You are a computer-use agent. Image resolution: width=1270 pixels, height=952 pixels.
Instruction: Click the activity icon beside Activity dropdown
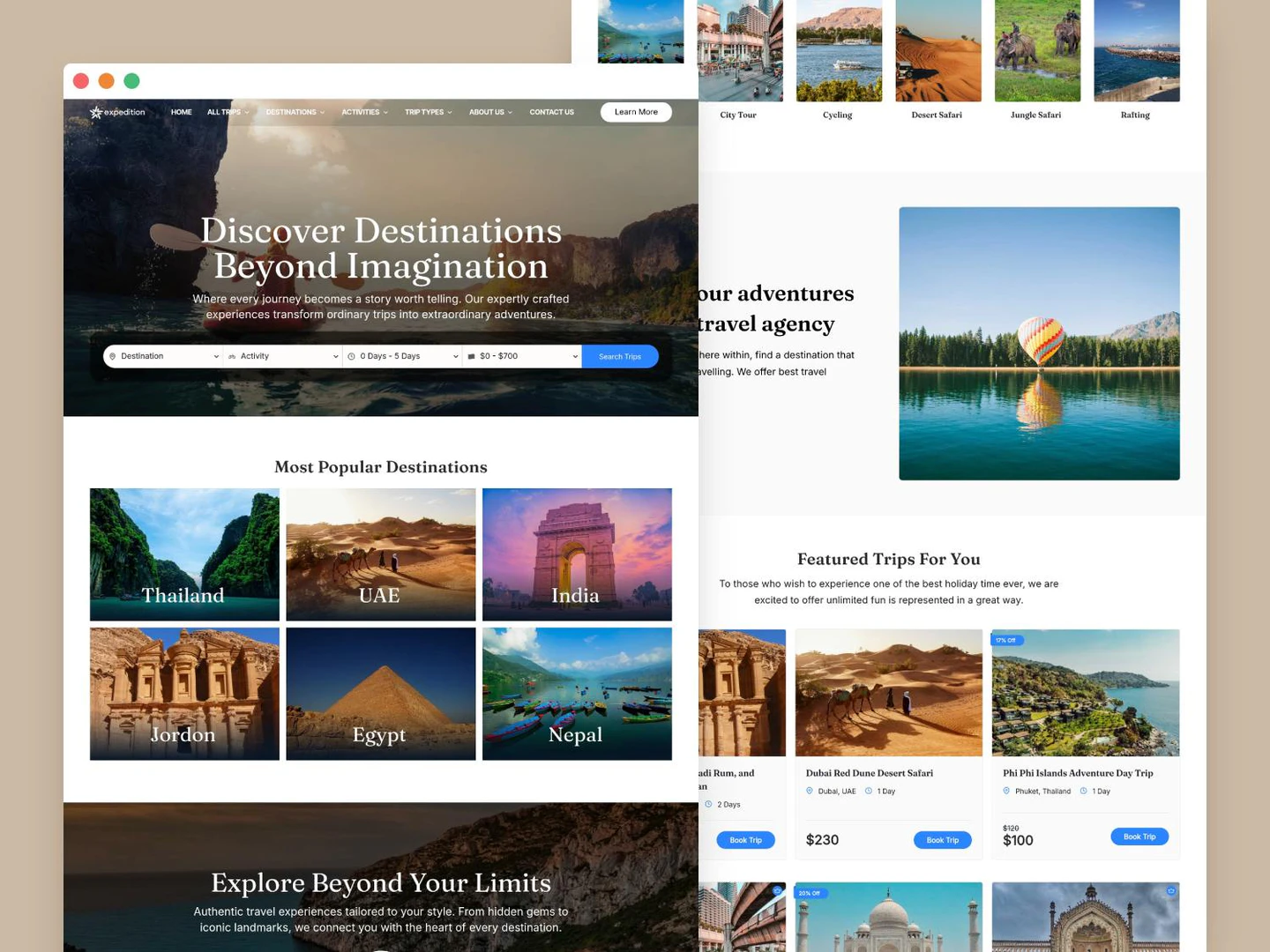[x=233, y=356]
